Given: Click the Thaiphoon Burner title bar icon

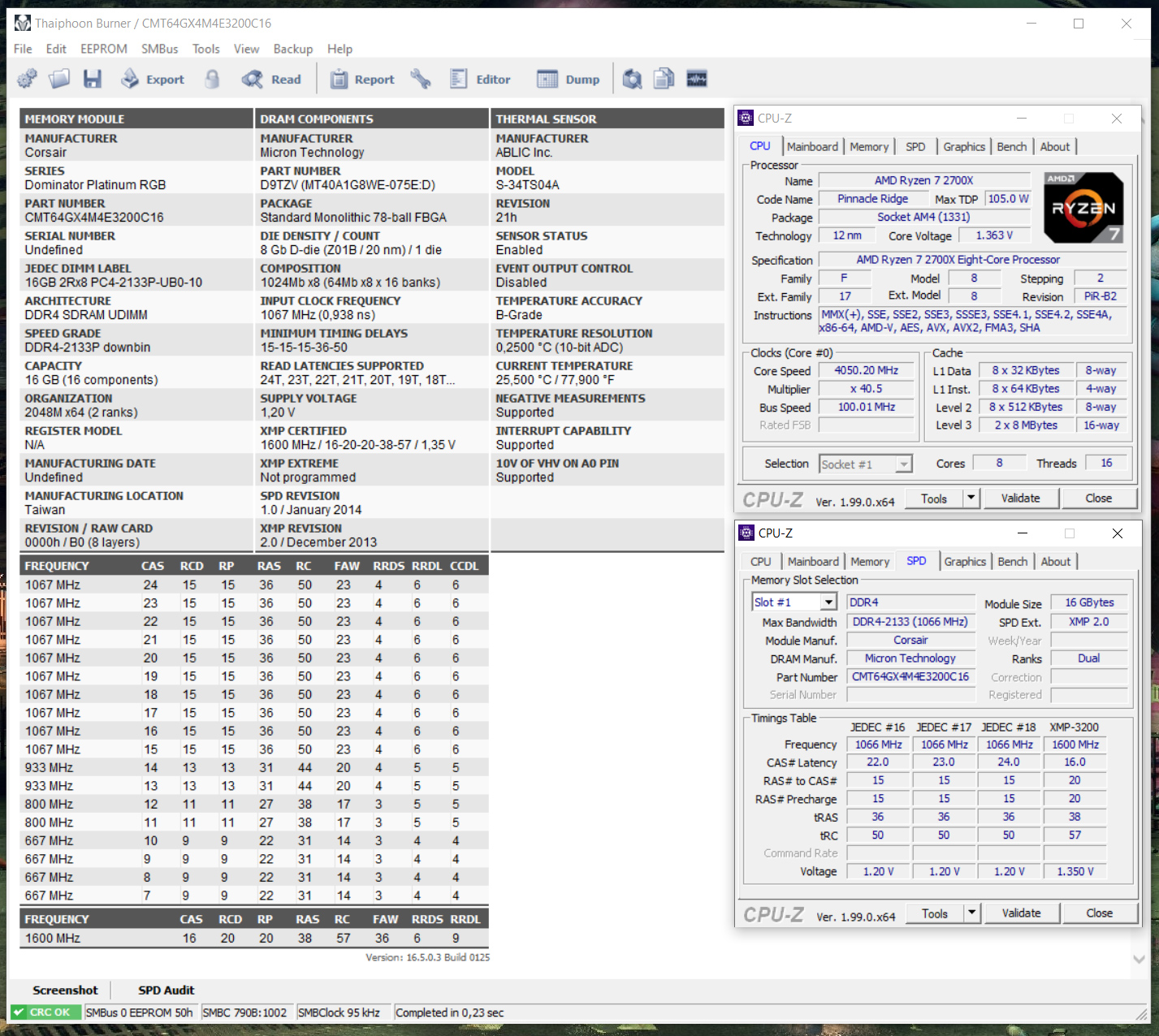Looking at the screenshot, I should [x=23, y=23].
